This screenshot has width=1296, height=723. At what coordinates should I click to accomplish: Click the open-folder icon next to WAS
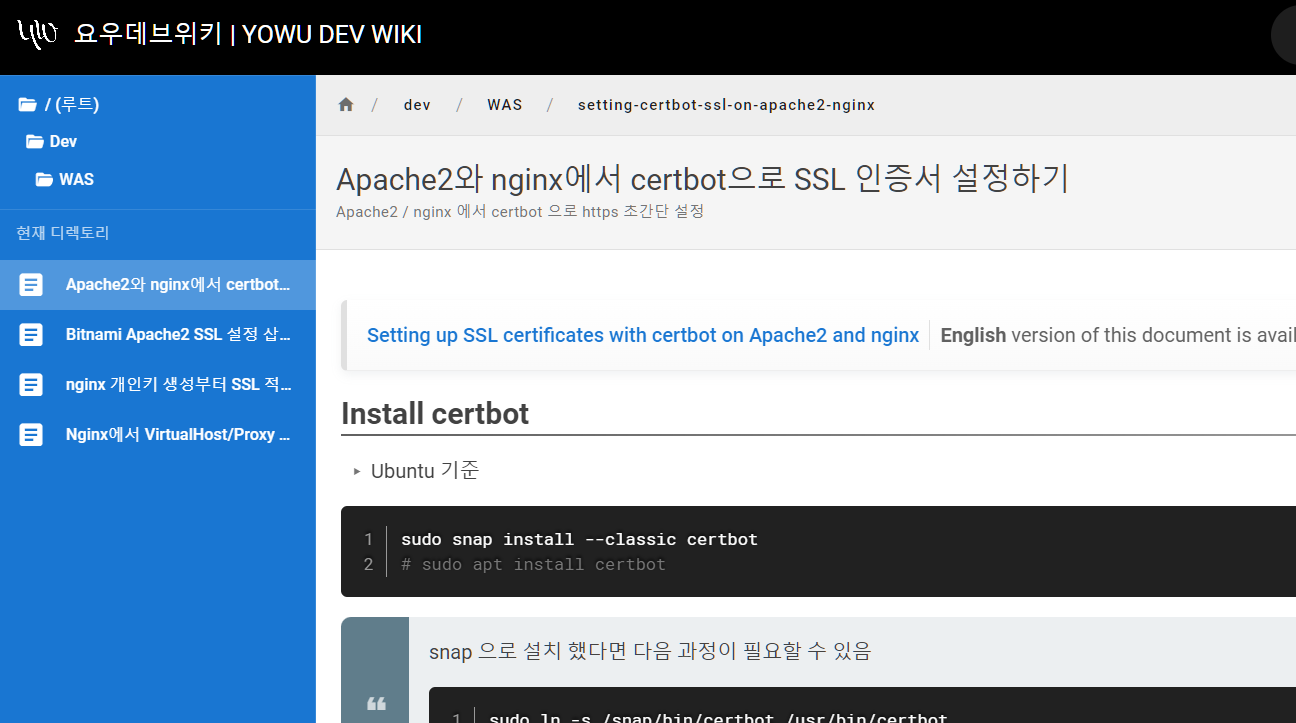pos(44,180)
